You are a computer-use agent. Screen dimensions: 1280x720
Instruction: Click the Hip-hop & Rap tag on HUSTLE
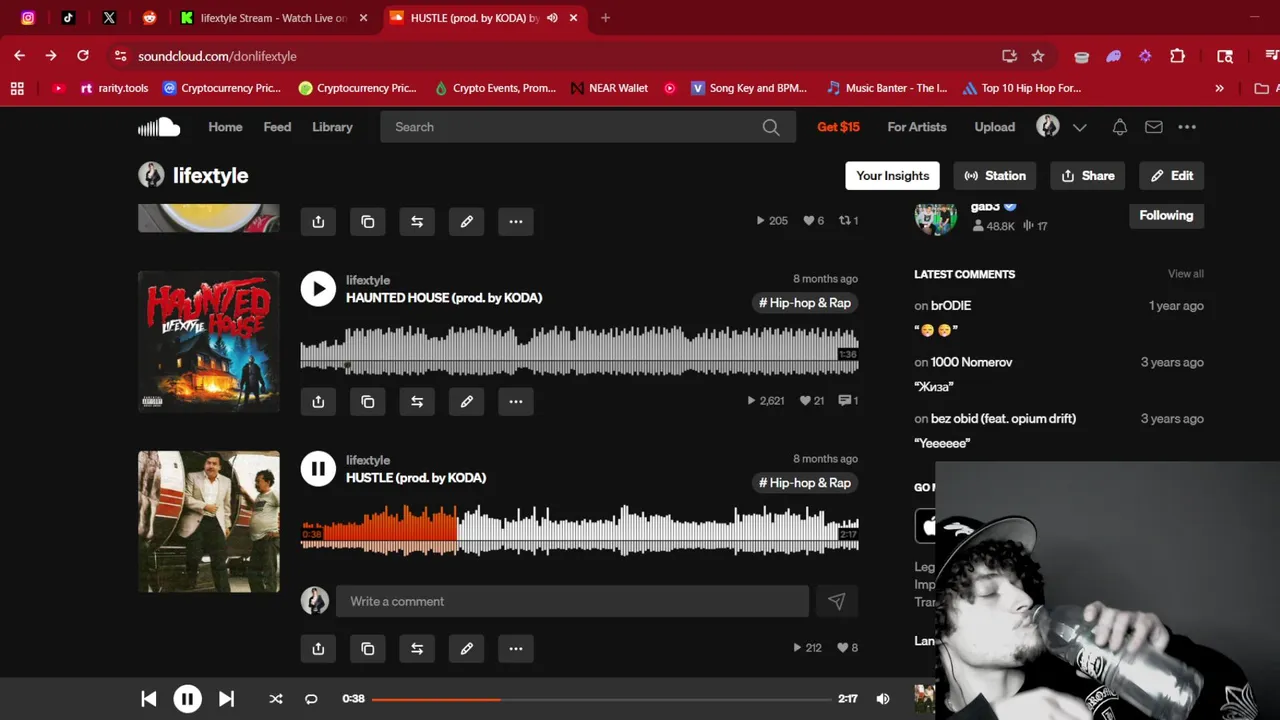[x=805, y=483]
